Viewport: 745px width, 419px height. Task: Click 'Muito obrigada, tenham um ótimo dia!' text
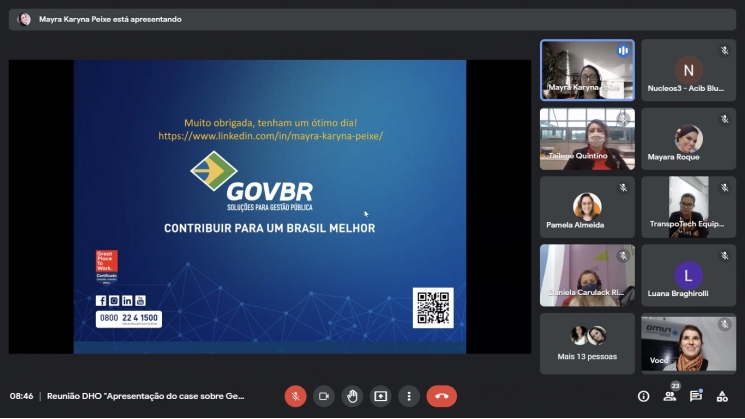click(270, 123)
